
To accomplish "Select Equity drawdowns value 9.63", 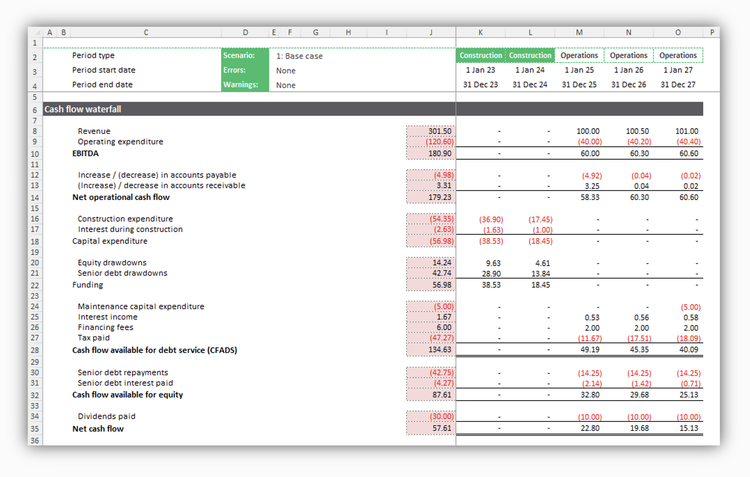I will tap(493, 263).
